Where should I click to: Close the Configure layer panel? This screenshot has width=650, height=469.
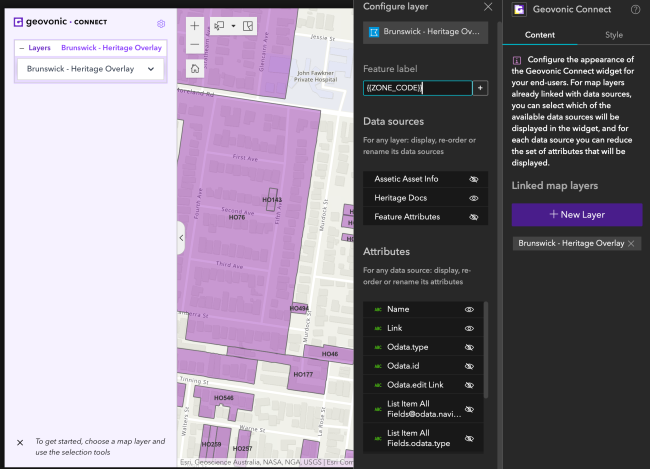point(488,7)
